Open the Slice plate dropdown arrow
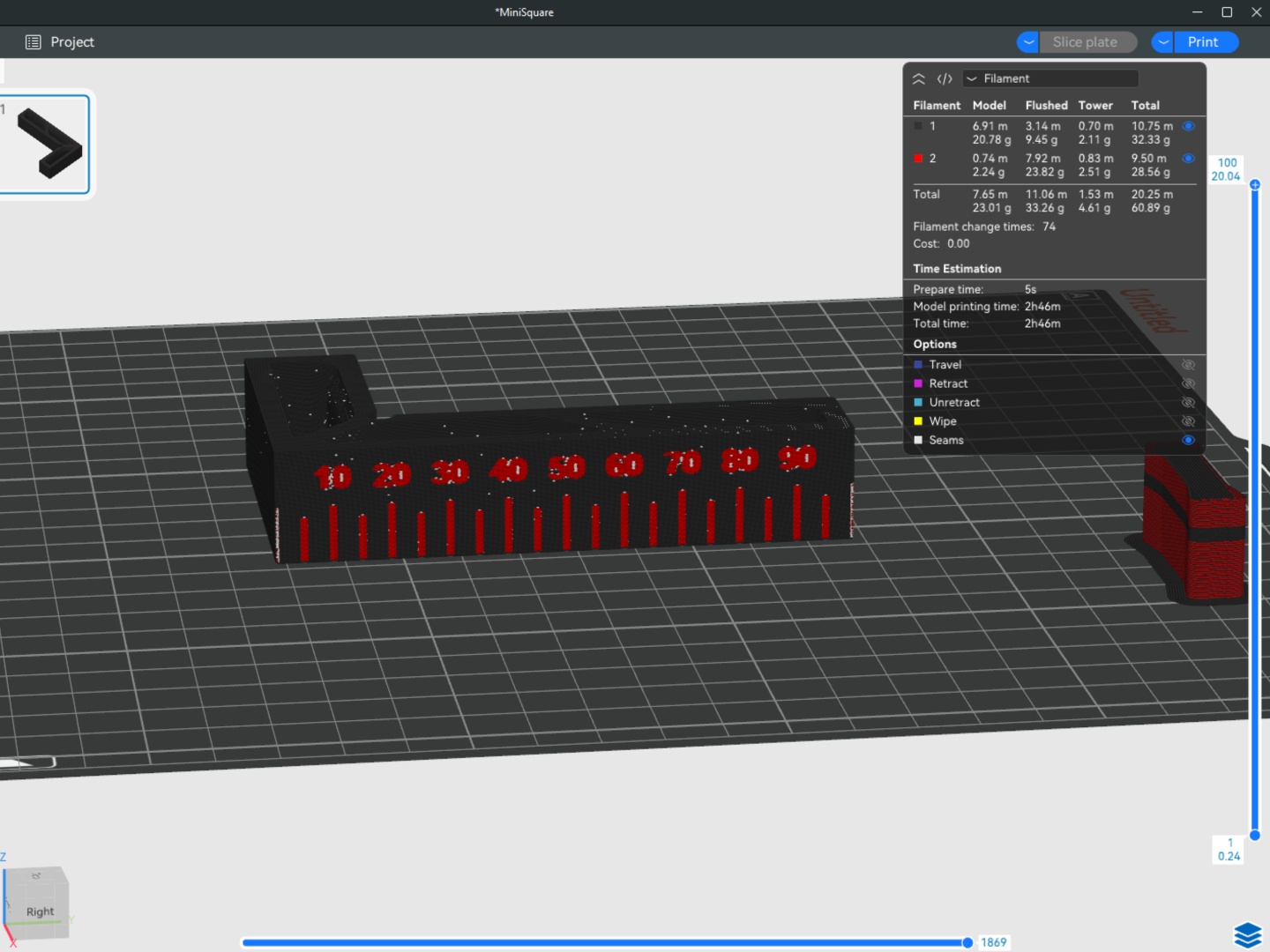Image resolution: width=1270 pixels, height=952 pixels. click(x=1028, y=42)
